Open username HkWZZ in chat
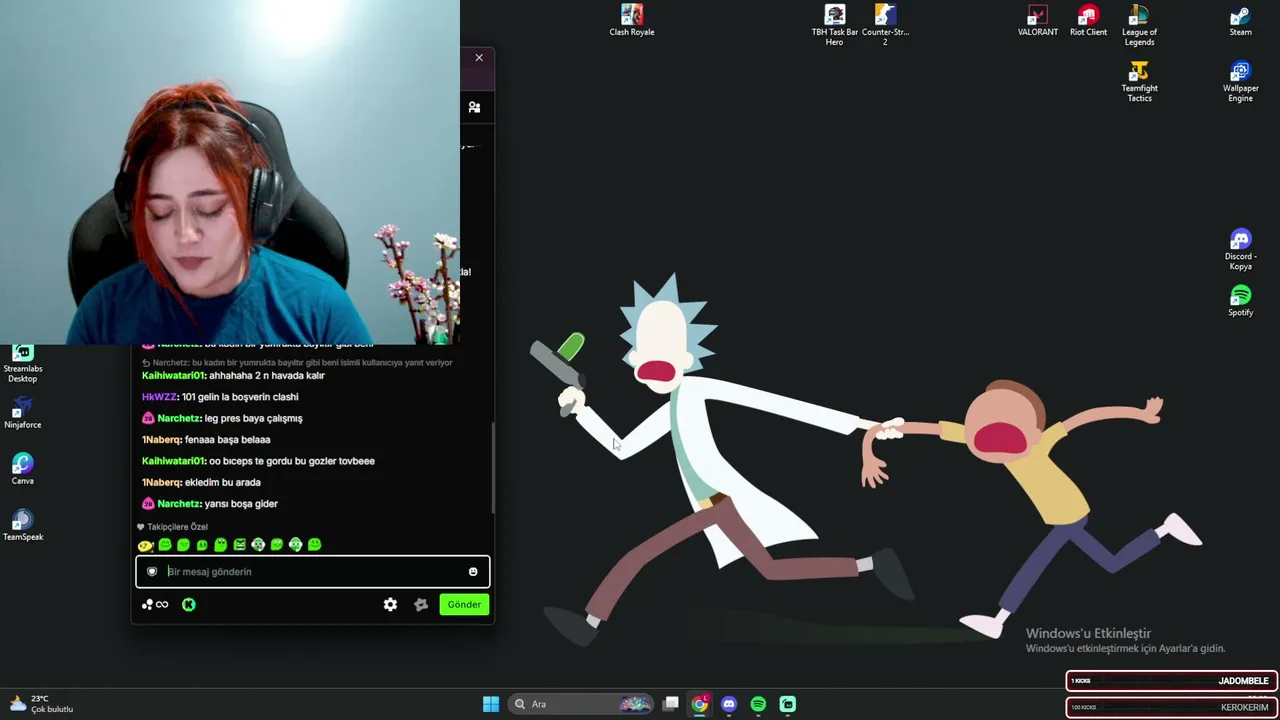The width and height of the screenshot is (1280, 720). pos(159,397)
